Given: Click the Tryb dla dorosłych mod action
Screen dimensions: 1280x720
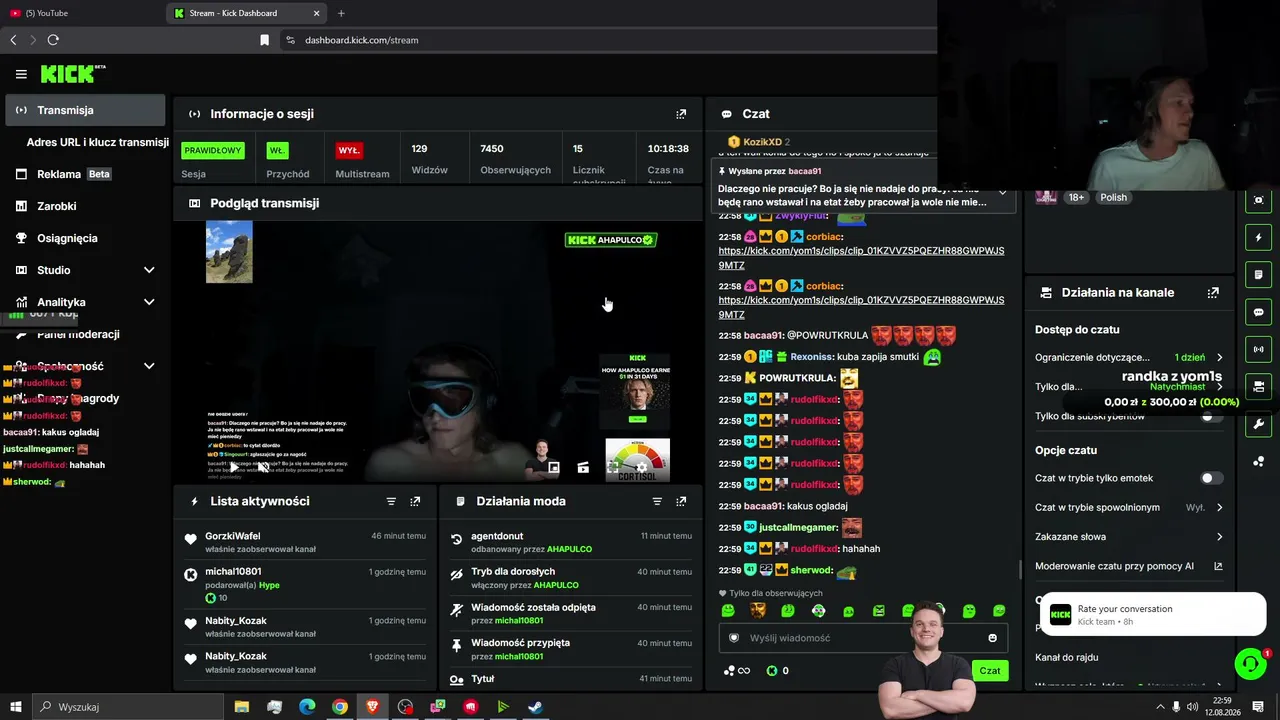Looking at the screenshot, I should pos(569,578).
